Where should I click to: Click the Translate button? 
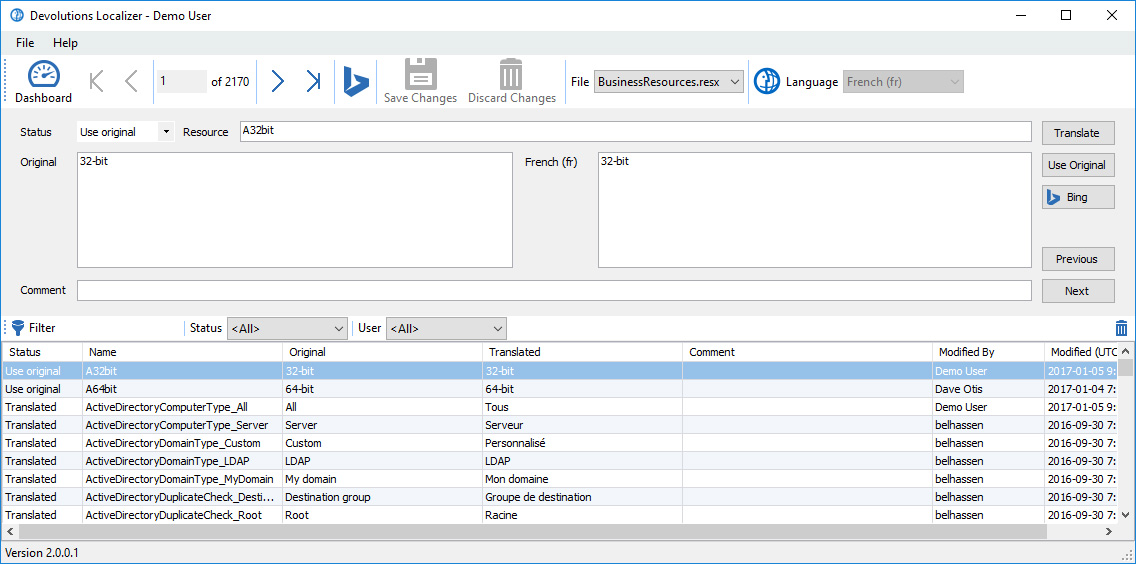(x=1077, y=133)
